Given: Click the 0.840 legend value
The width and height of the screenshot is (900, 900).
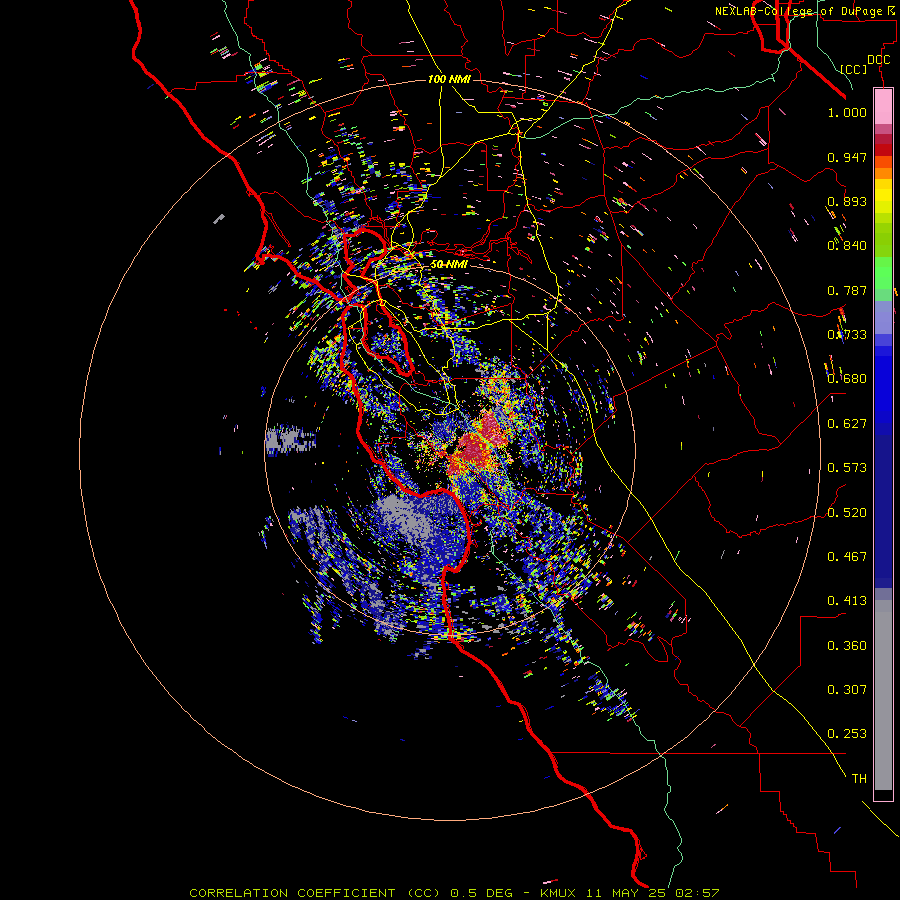Looking at the screenshot, I should [847, 246].
